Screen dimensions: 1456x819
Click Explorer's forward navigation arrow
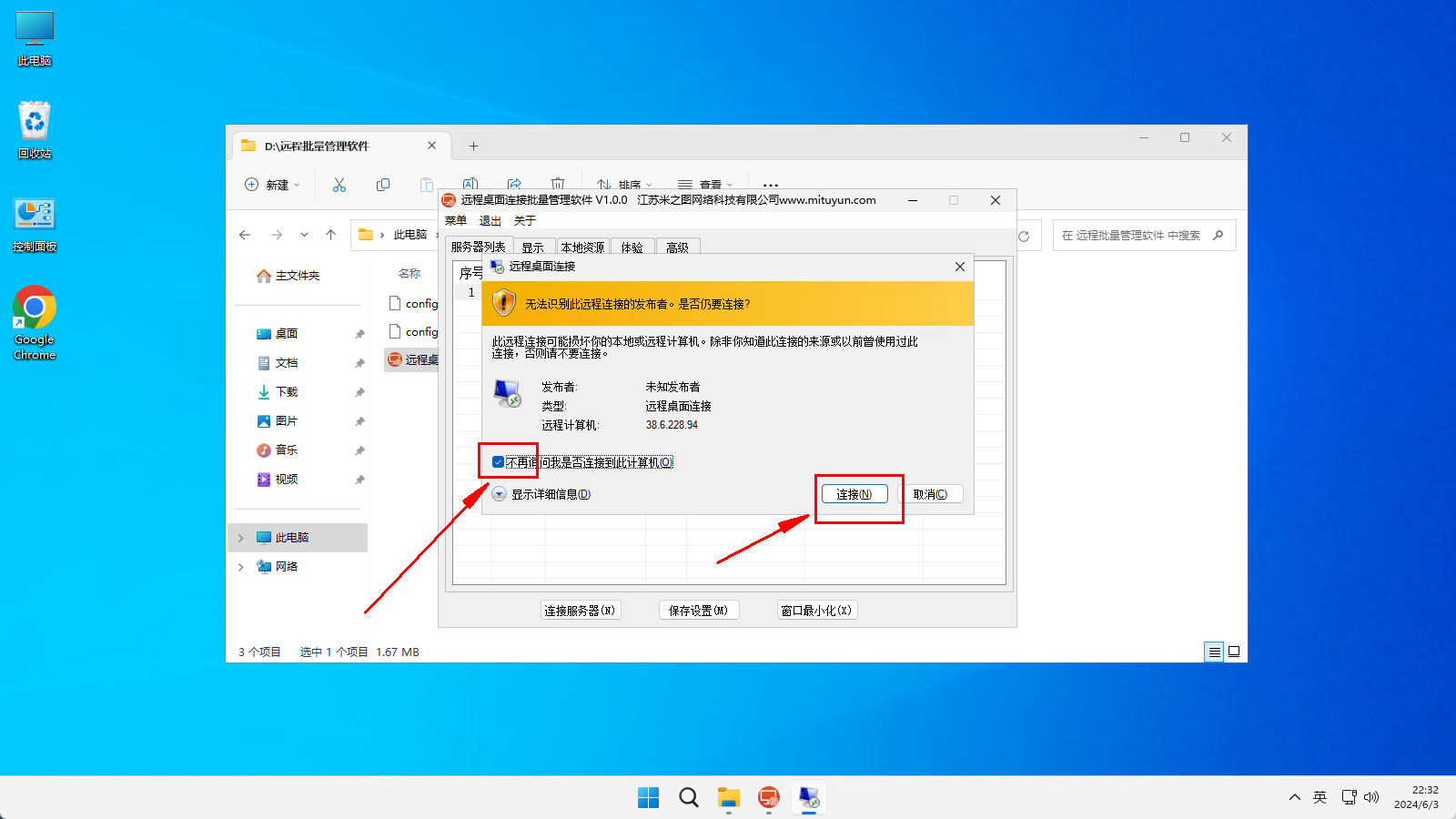tap(277, 235)
